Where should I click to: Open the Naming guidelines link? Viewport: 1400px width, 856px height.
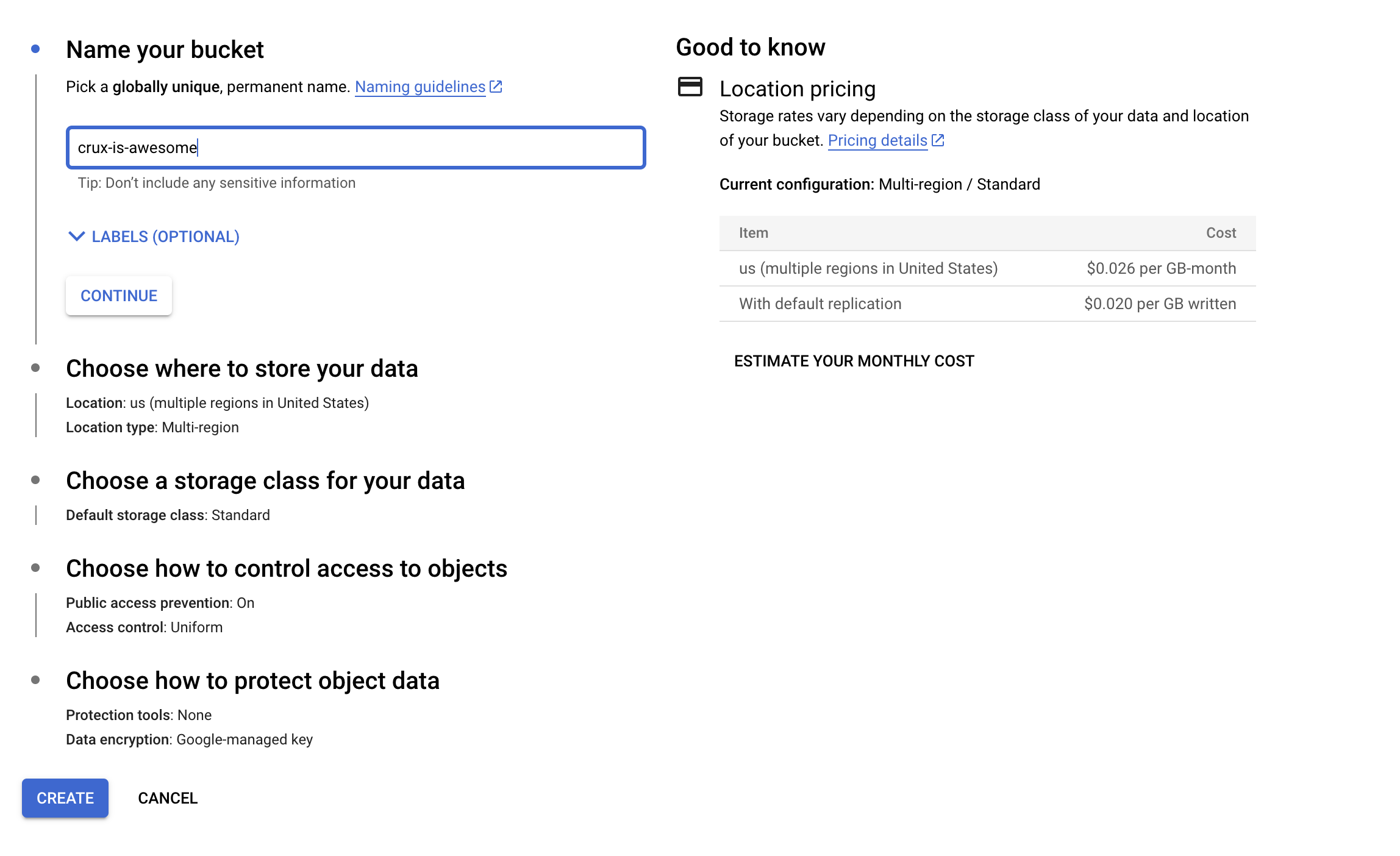pyautogui.click(x=420, y=87)
